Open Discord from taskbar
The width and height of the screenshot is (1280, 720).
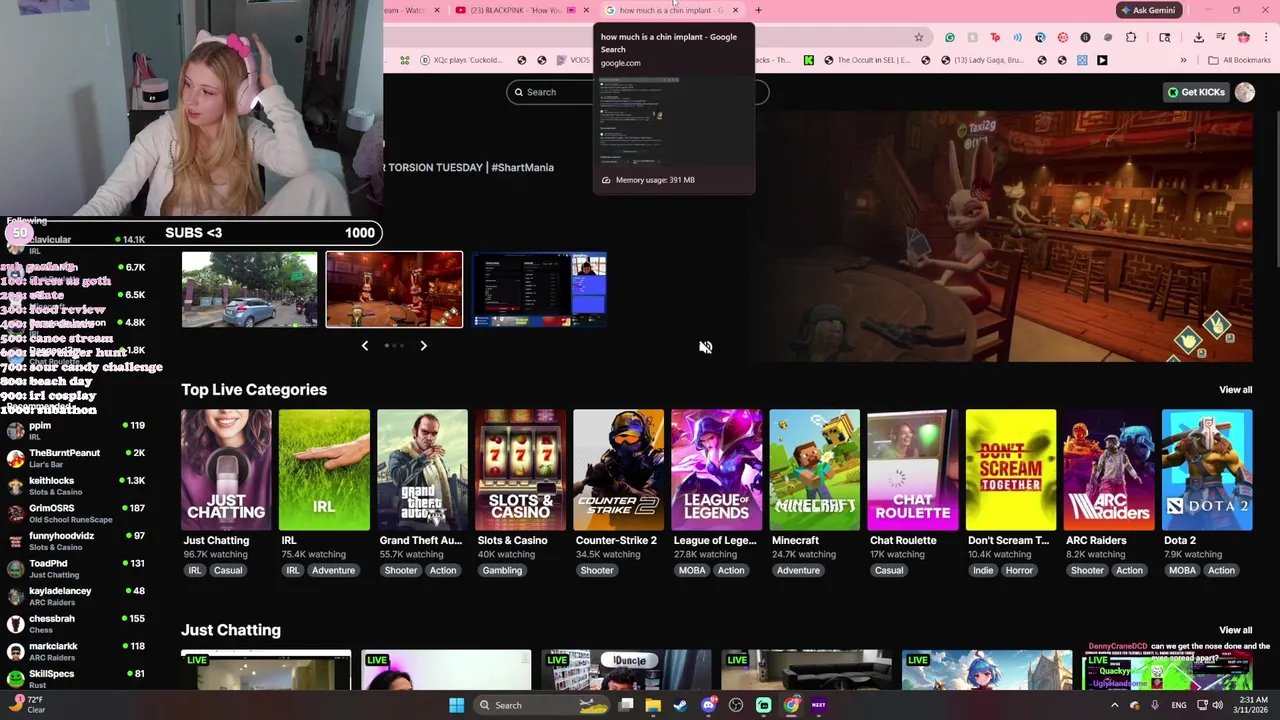(x=709, y=705)
